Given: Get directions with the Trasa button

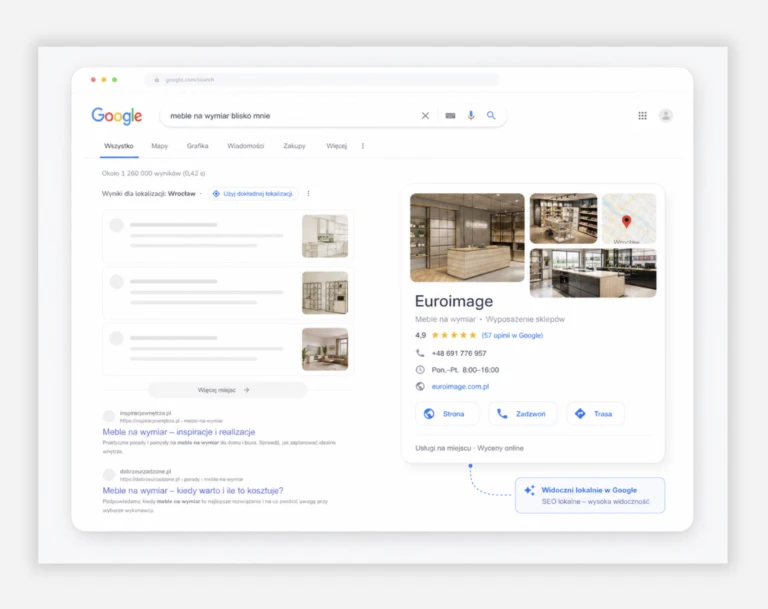Looking at the screenshot, I should (x=595, y=414).
